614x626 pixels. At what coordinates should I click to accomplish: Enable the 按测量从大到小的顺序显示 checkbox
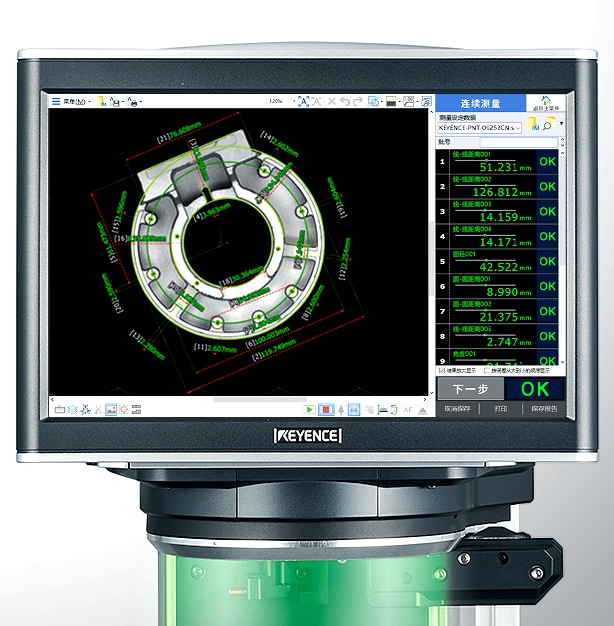click(x=487, y=371)
